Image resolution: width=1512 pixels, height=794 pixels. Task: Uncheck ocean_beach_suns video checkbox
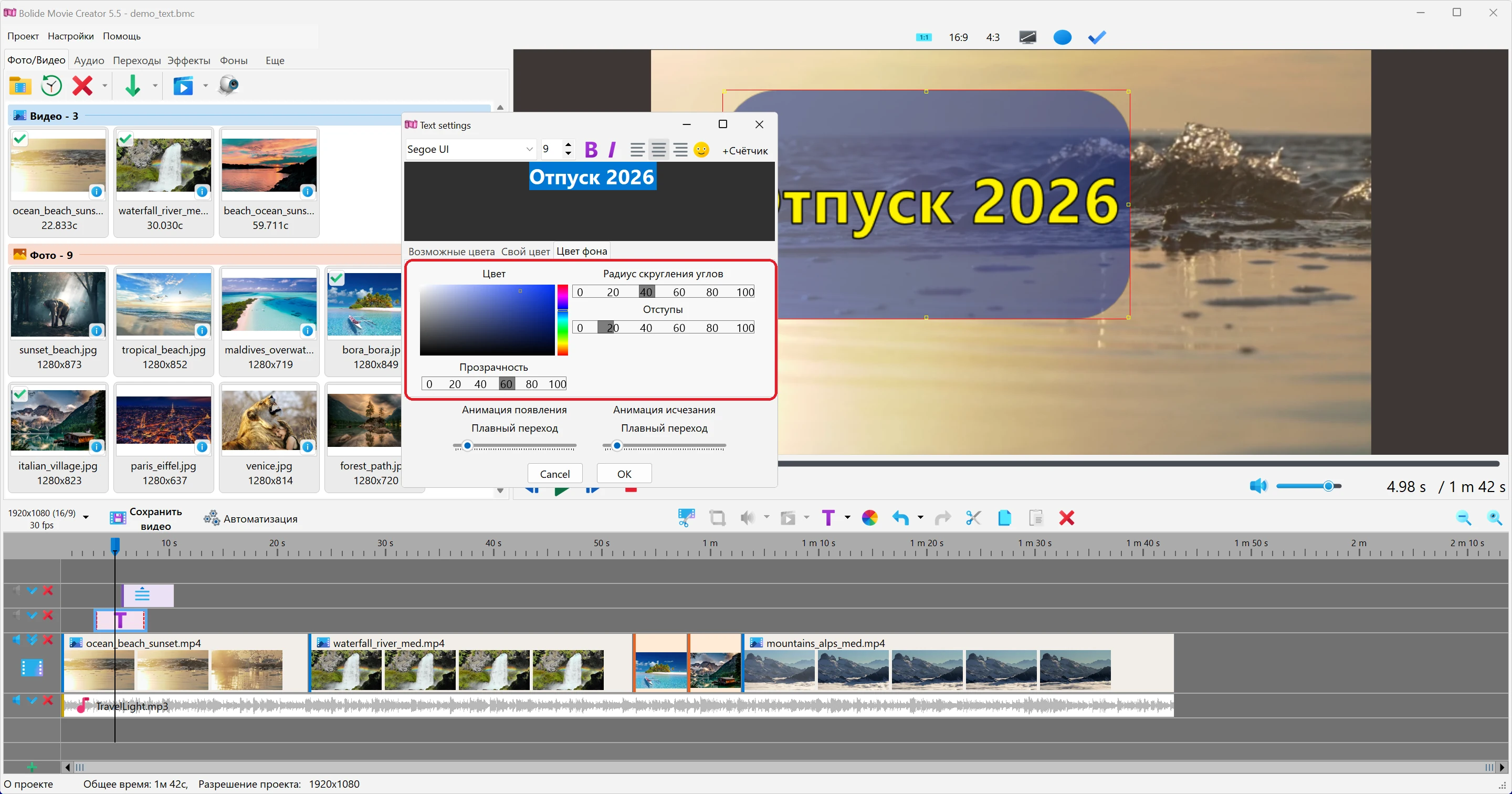[20, 139]
